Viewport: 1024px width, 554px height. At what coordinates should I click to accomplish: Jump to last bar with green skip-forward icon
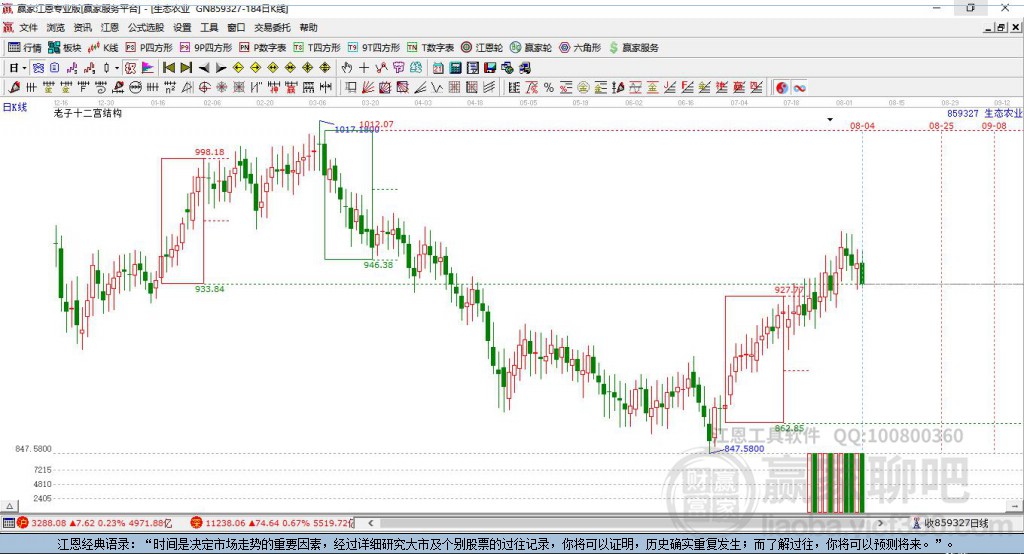point(186,68)
